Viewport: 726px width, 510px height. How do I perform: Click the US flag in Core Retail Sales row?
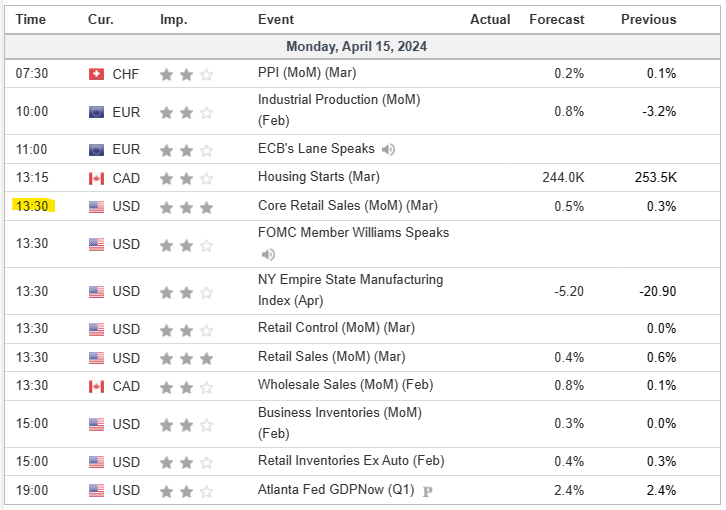click(96, 207)
